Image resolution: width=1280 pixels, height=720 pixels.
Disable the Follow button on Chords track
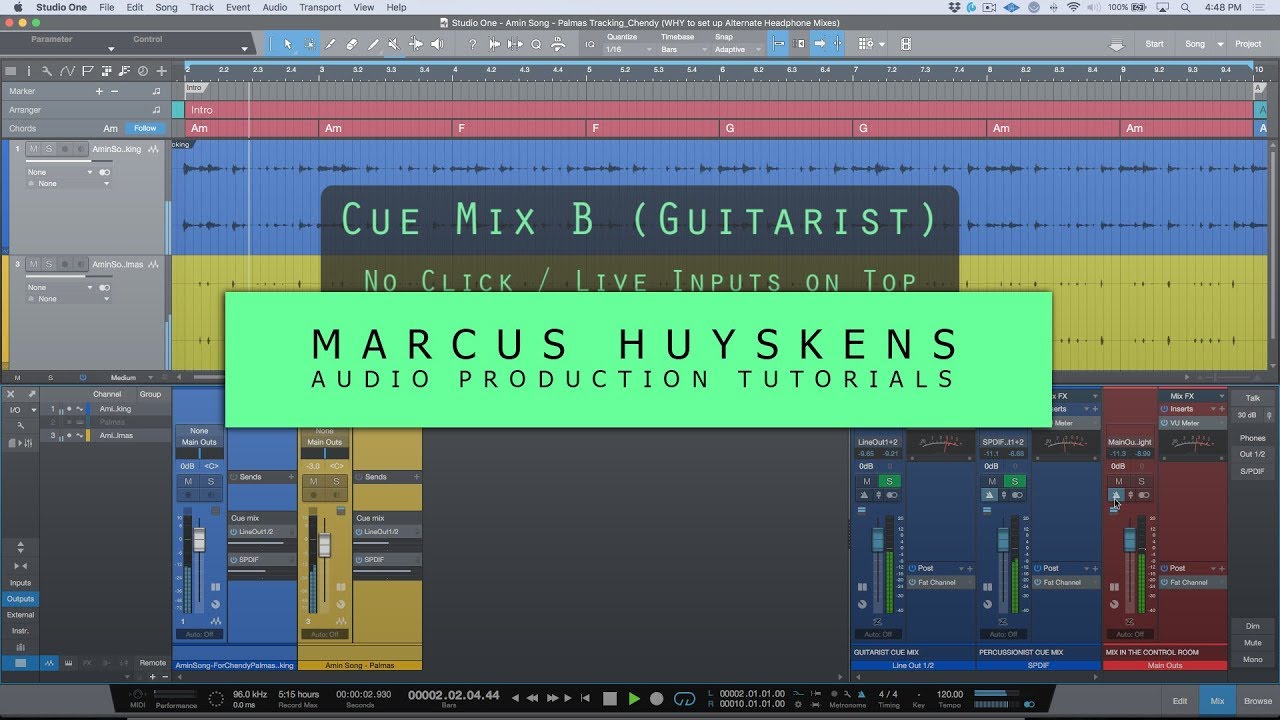point(146,128)
